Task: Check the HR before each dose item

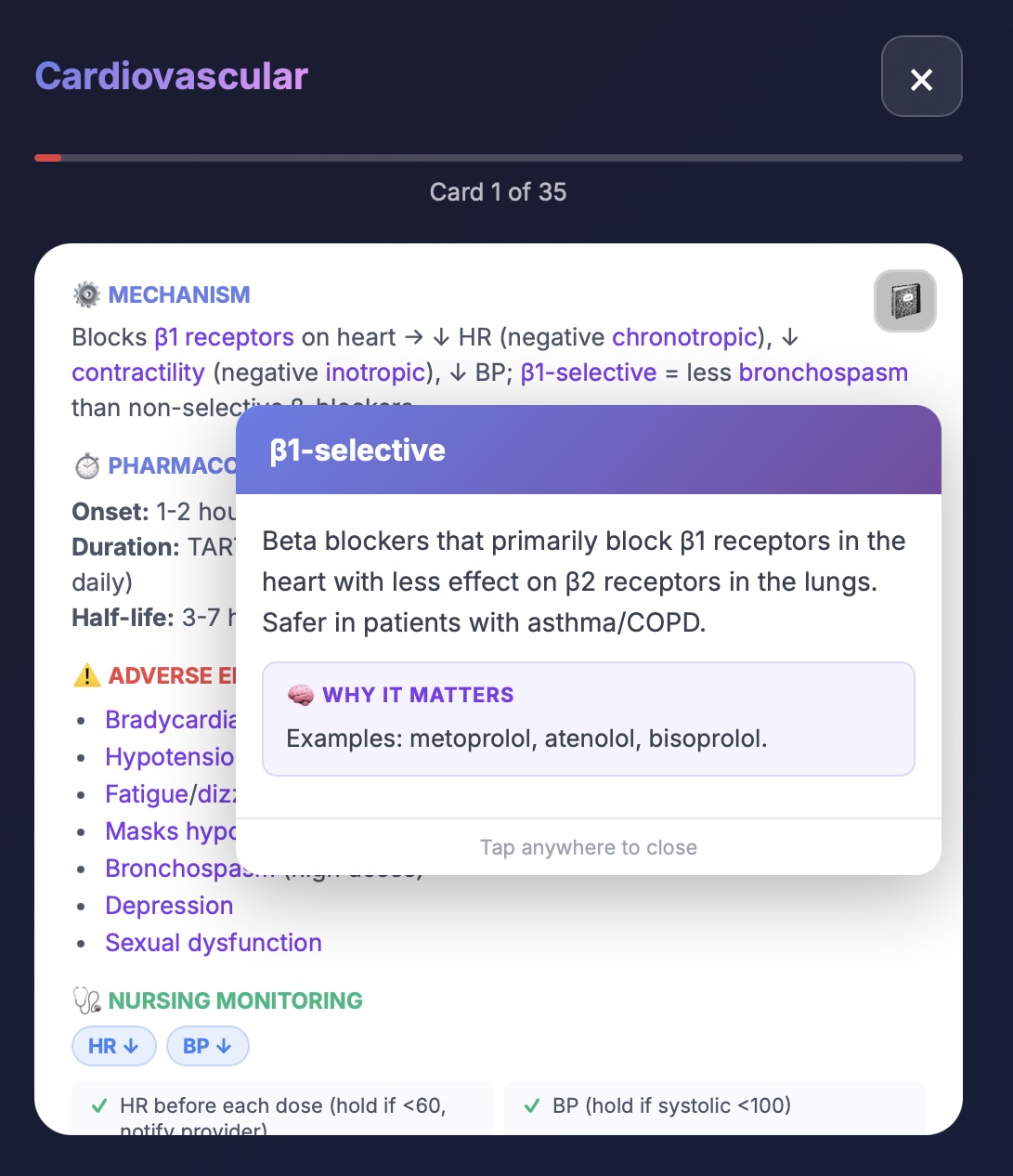Action: (282, 1108)
